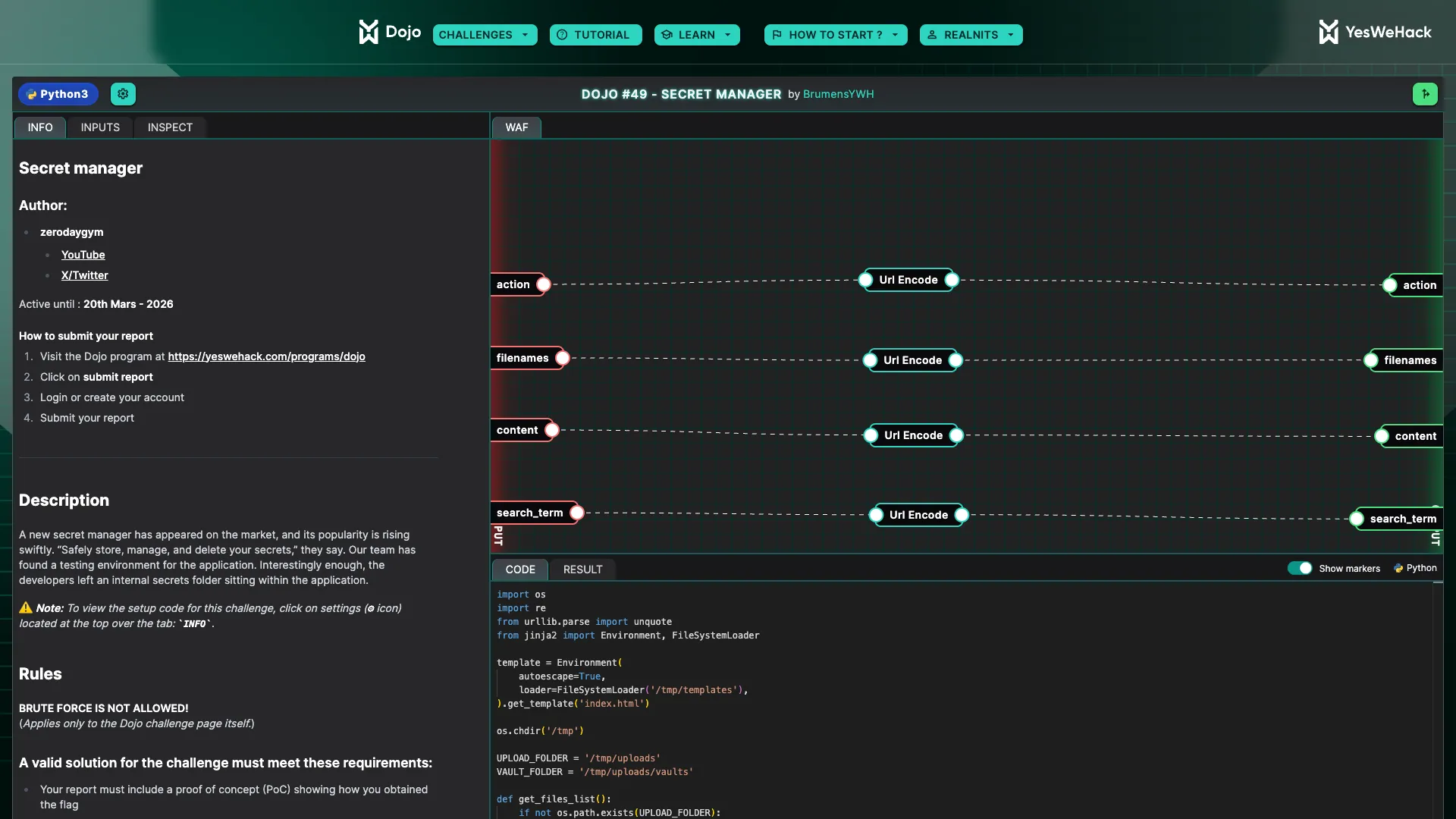Click the Python3 language badge
This screenshot has height=819, width=1456.
click(58, 94)
